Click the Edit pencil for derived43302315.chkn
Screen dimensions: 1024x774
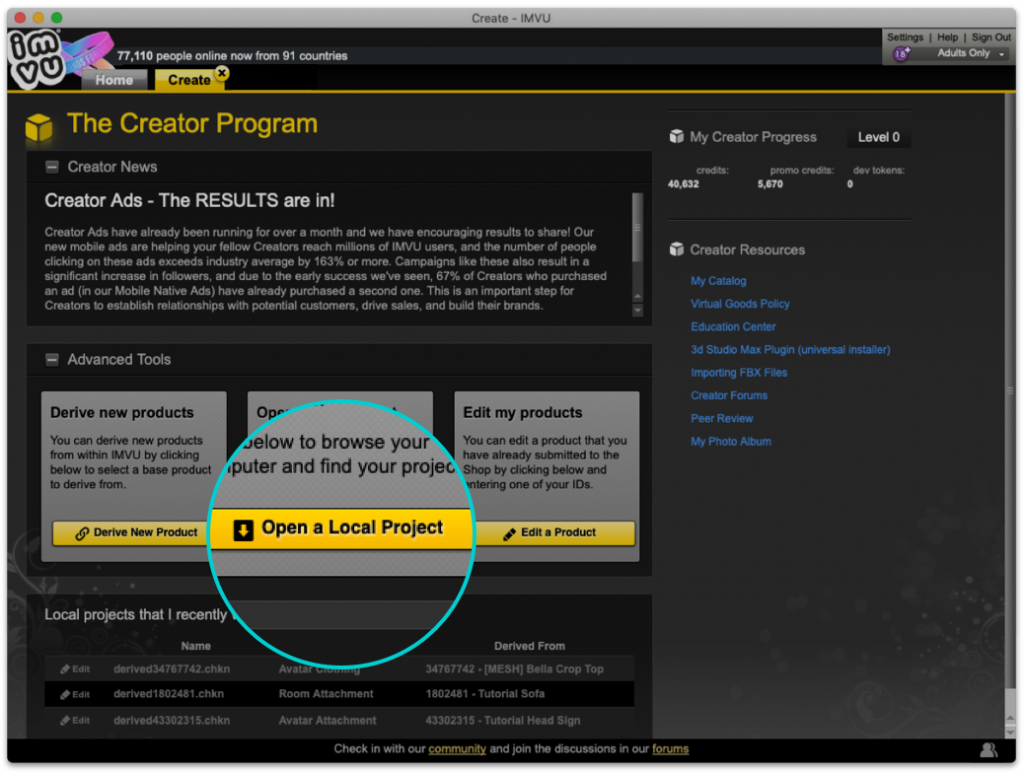[x=74, y=720]
